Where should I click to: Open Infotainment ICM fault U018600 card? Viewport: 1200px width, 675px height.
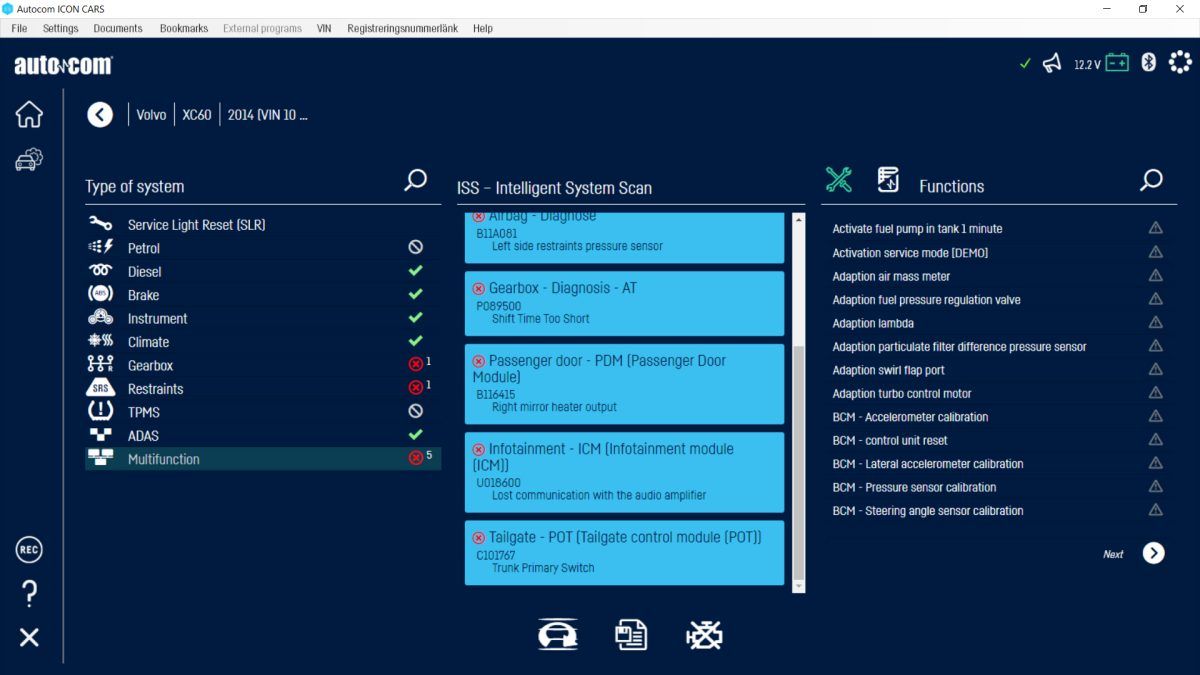625,472
